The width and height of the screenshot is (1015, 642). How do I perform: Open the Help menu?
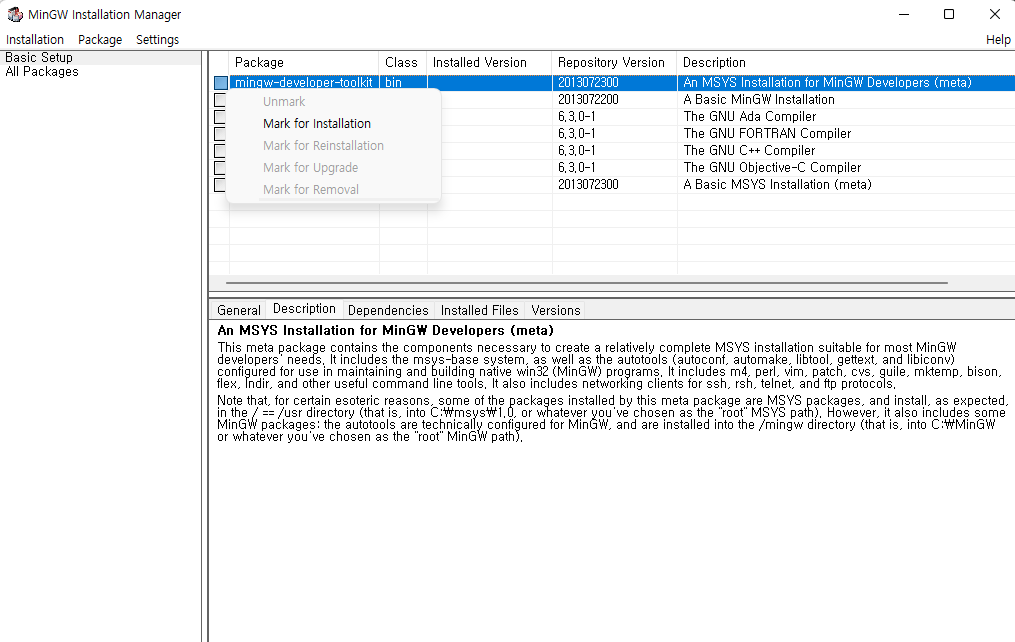point(998,39)
